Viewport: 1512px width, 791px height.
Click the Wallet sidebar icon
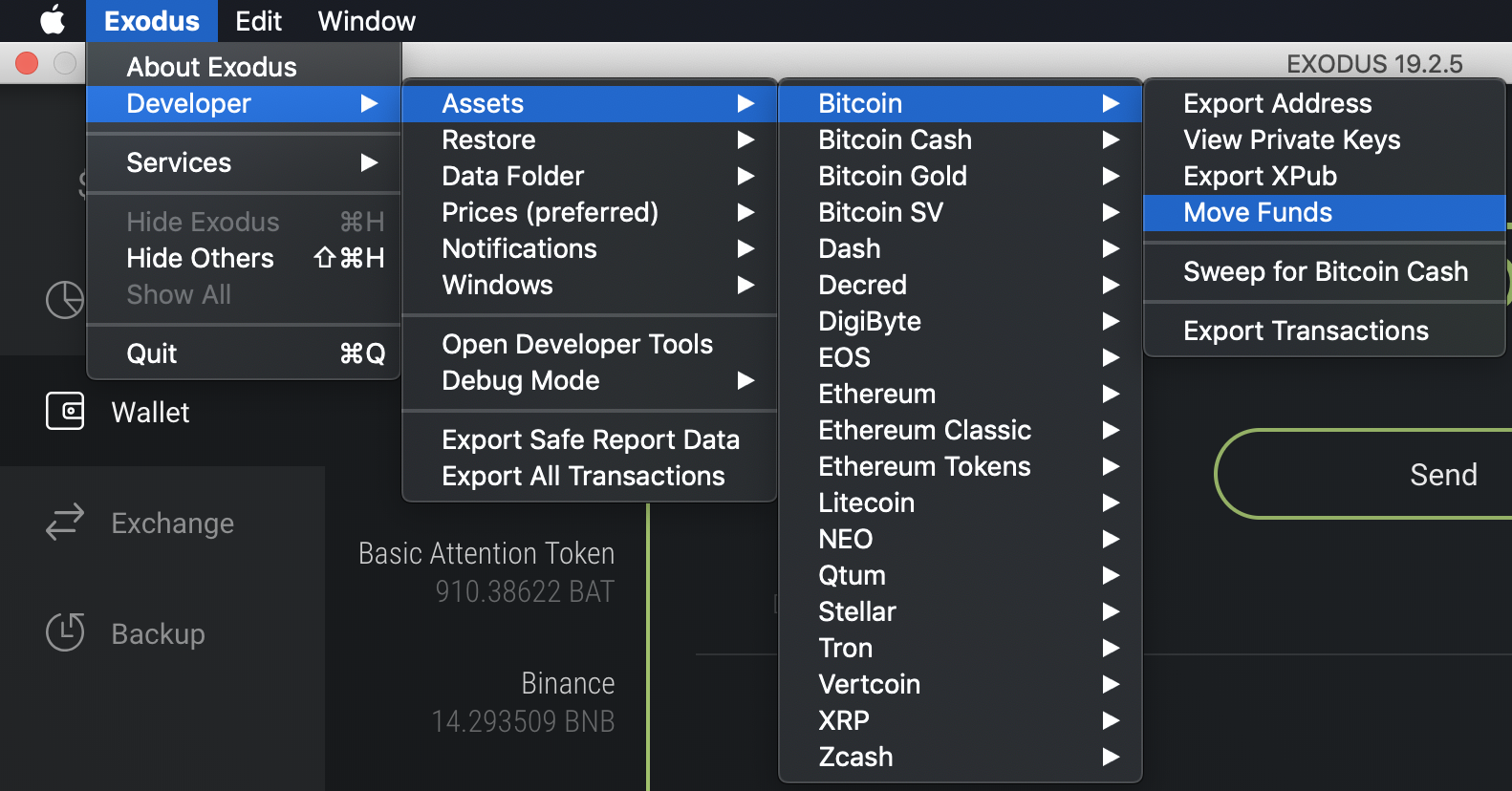coord(65,412)
